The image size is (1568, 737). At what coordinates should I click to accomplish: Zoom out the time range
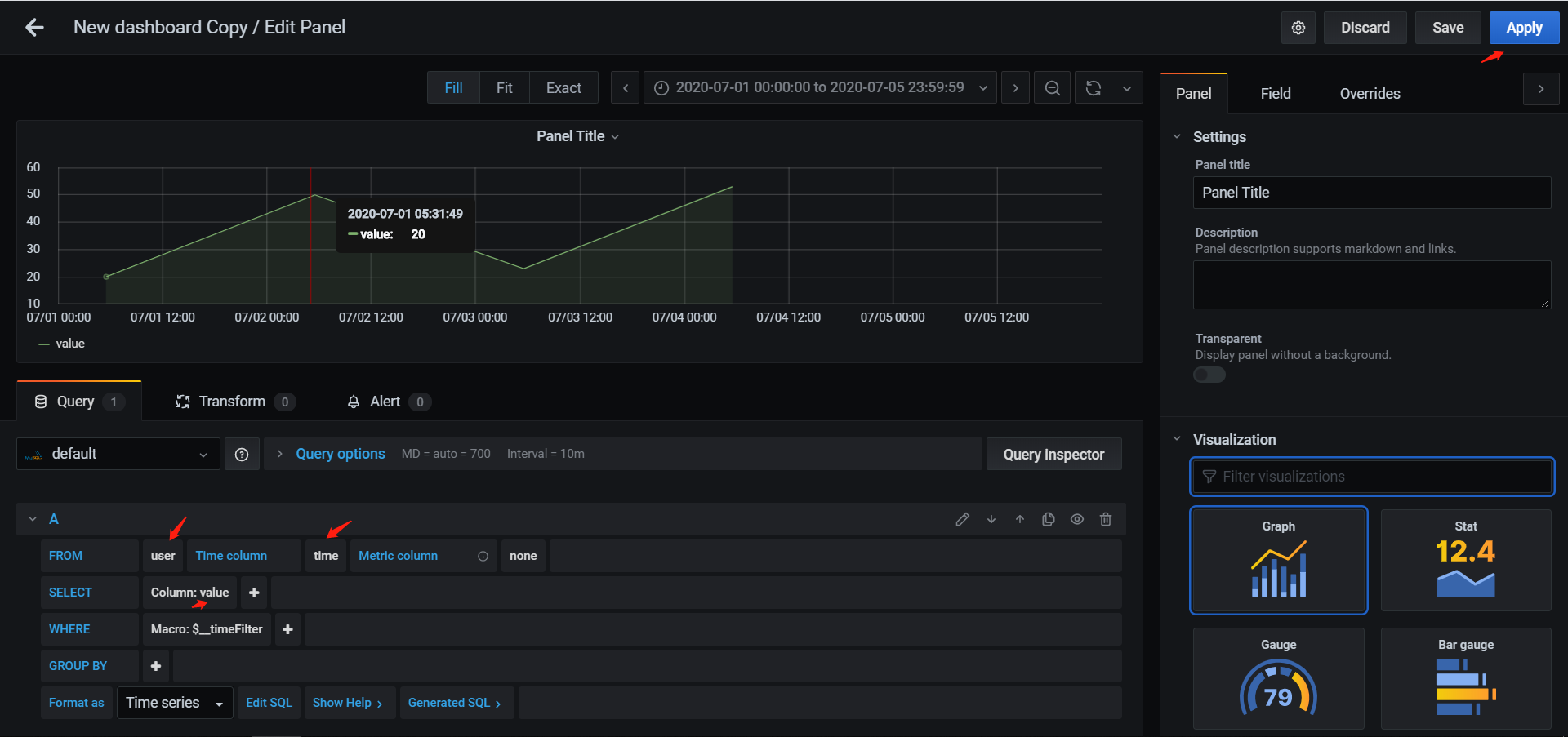click(x=1052, y=87)
